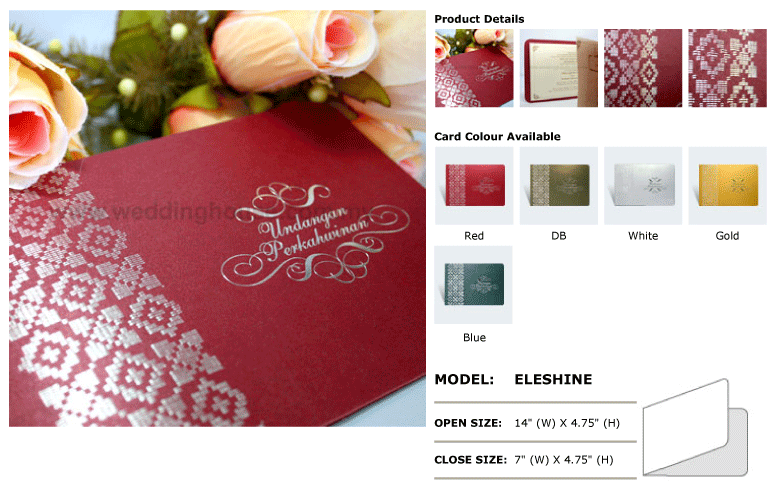The width and height of the screenshot is (776, 490).
Task: Open the first product detail thumbnail with roses
Action: pos(474,68)
